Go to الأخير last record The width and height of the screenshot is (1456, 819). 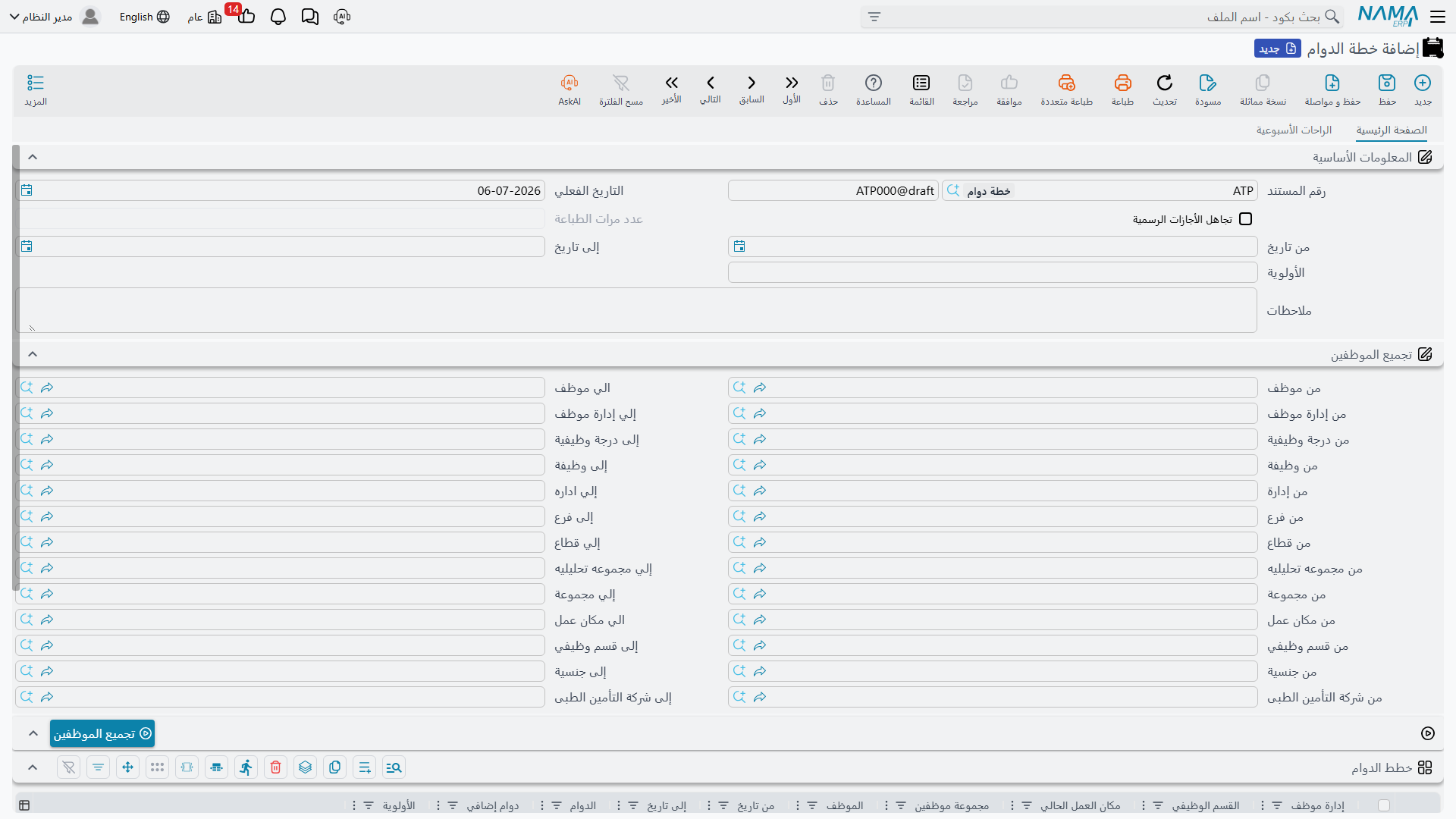(671, 89)
